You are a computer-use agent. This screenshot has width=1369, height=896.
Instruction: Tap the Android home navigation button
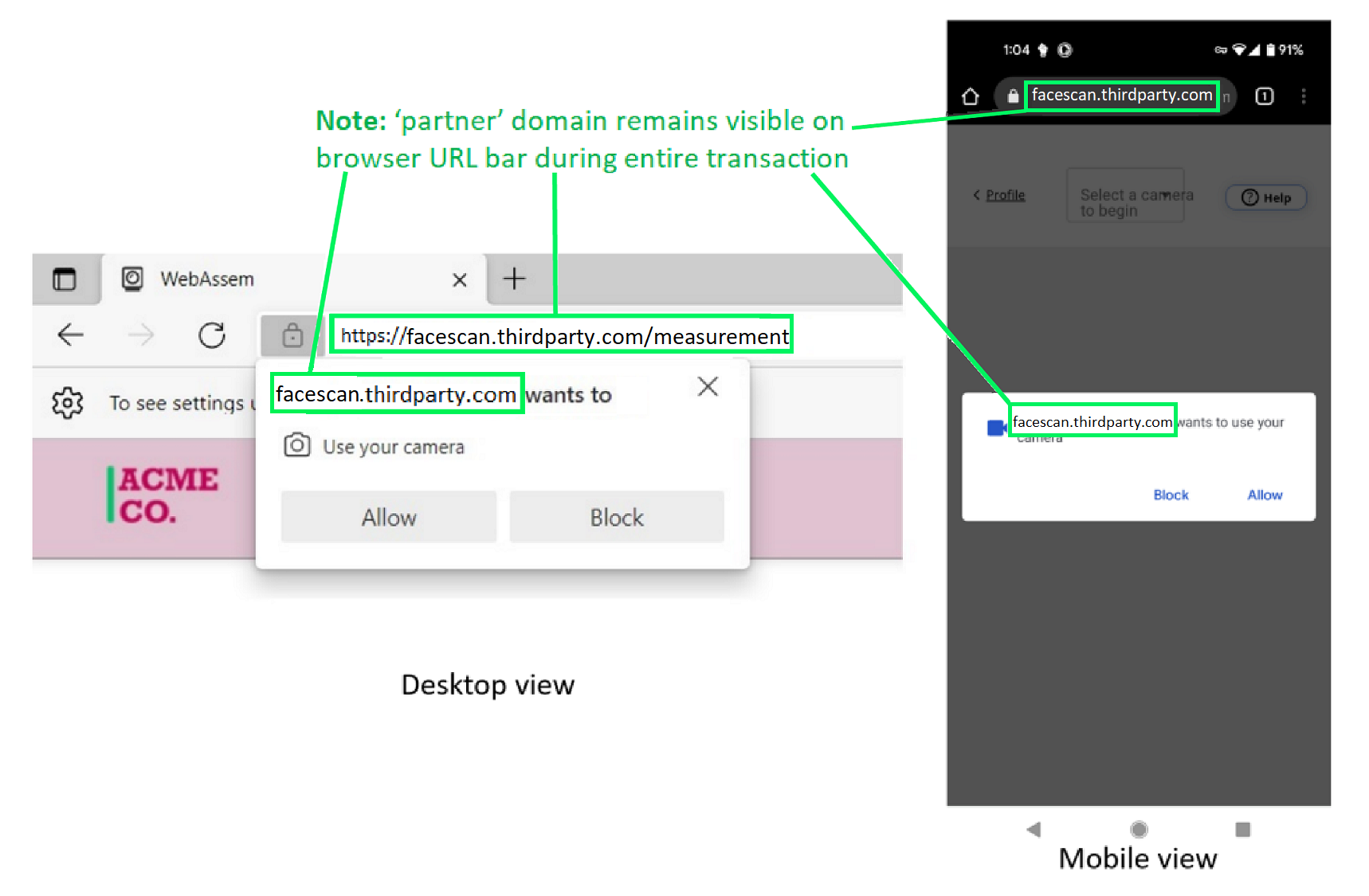1139,829
